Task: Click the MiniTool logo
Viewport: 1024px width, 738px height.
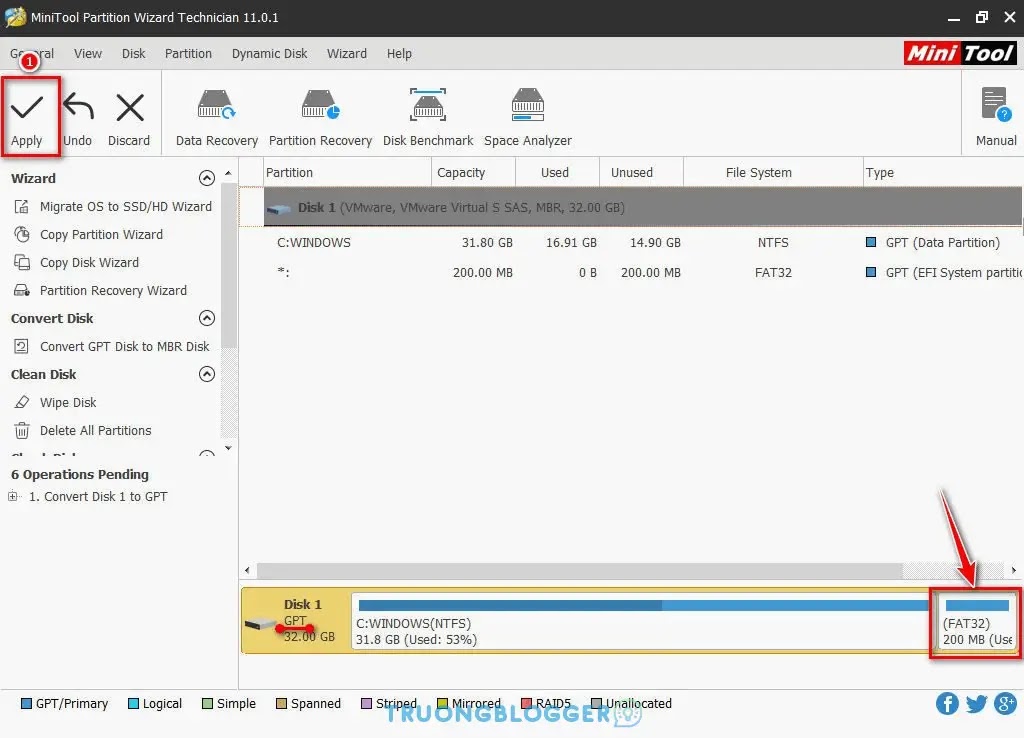Action: coord(960,53)
